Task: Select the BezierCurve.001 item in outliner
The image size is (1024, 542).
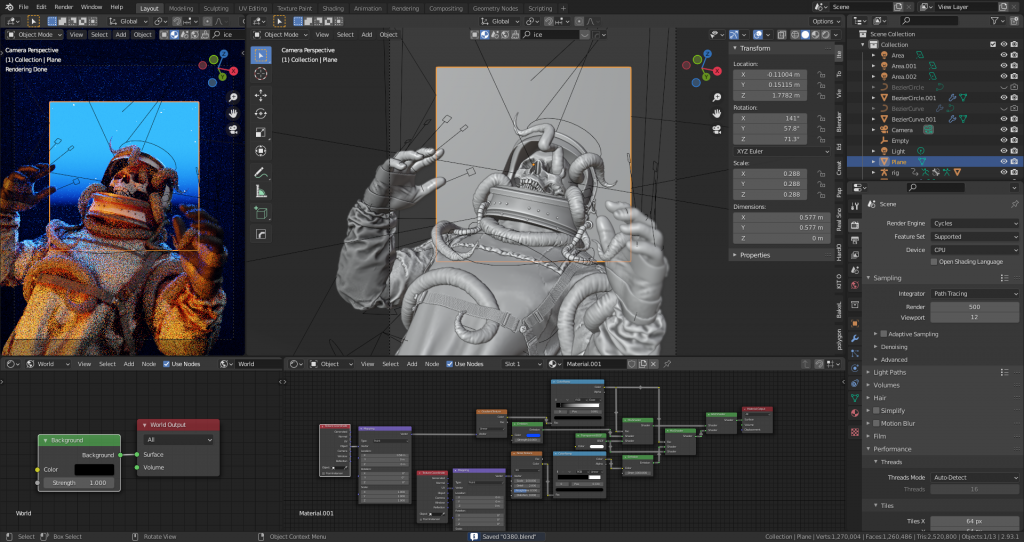Action: coord(913,119)
